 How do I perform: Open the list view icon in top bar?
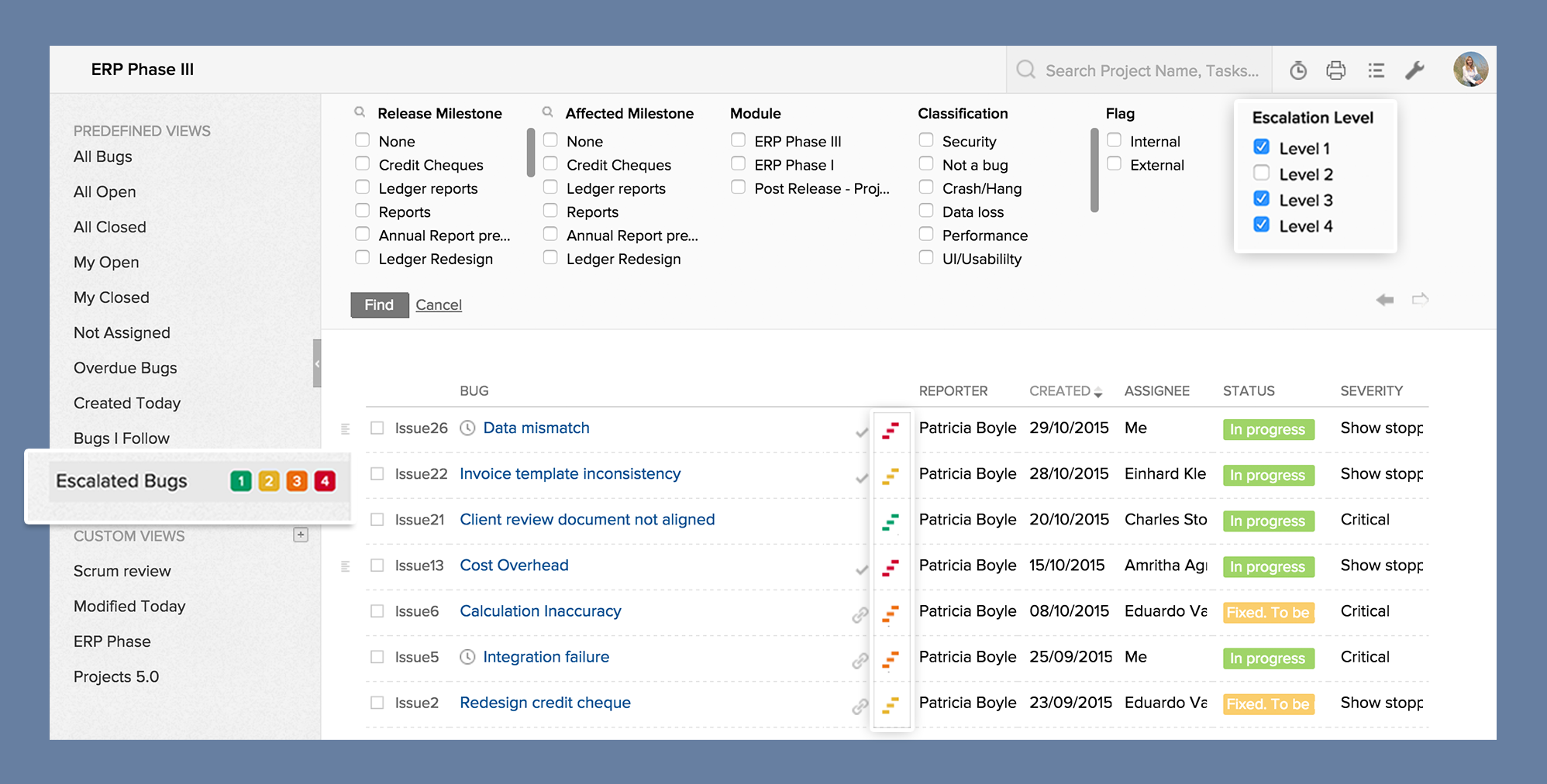click(1376, 70)
